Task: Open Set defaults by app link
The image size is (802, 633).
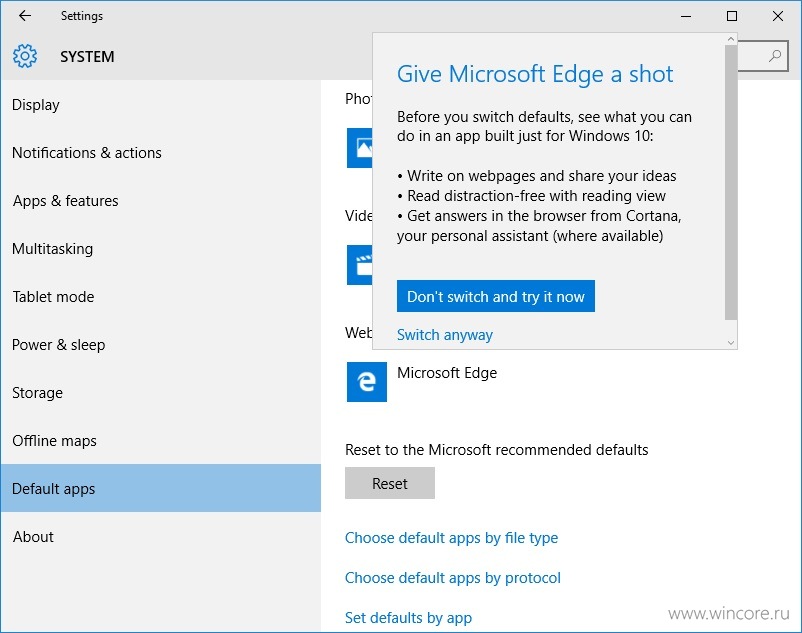Action: (x=408, y=618)
